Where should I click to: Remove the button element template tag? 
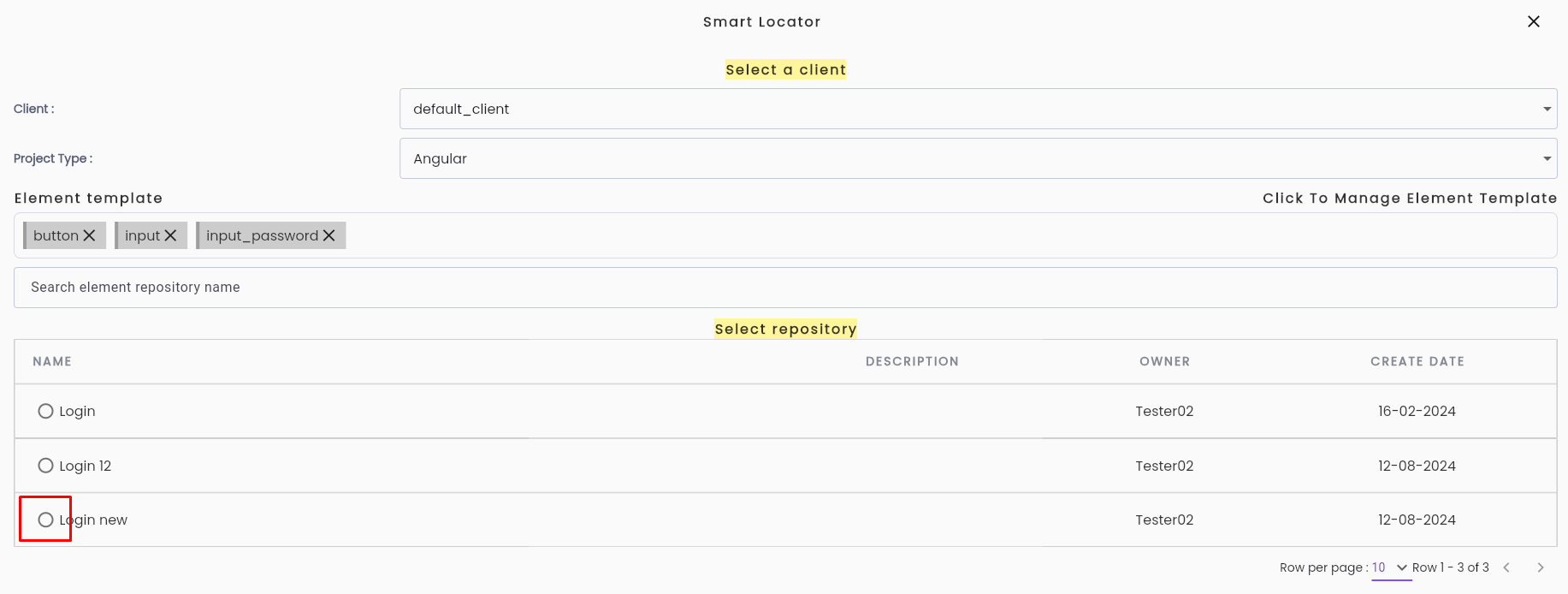(89, 235)
